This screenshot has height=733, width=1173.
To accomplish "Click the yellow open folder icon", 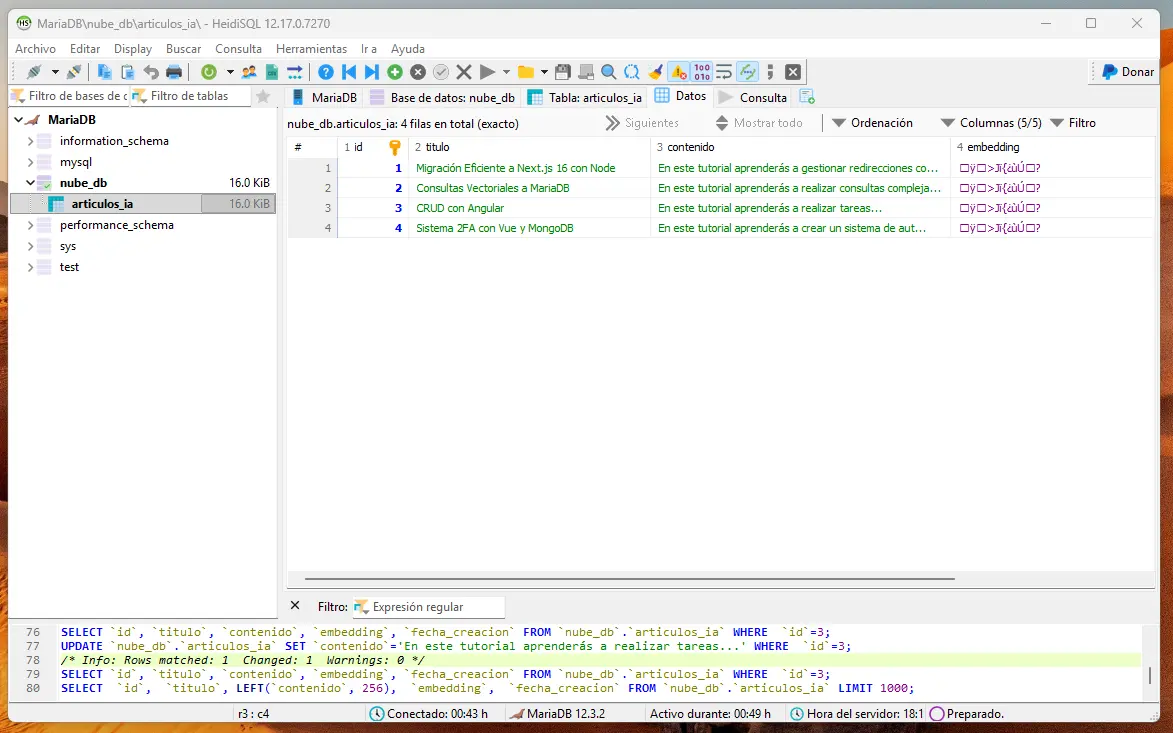I will [x=526, y=72].
